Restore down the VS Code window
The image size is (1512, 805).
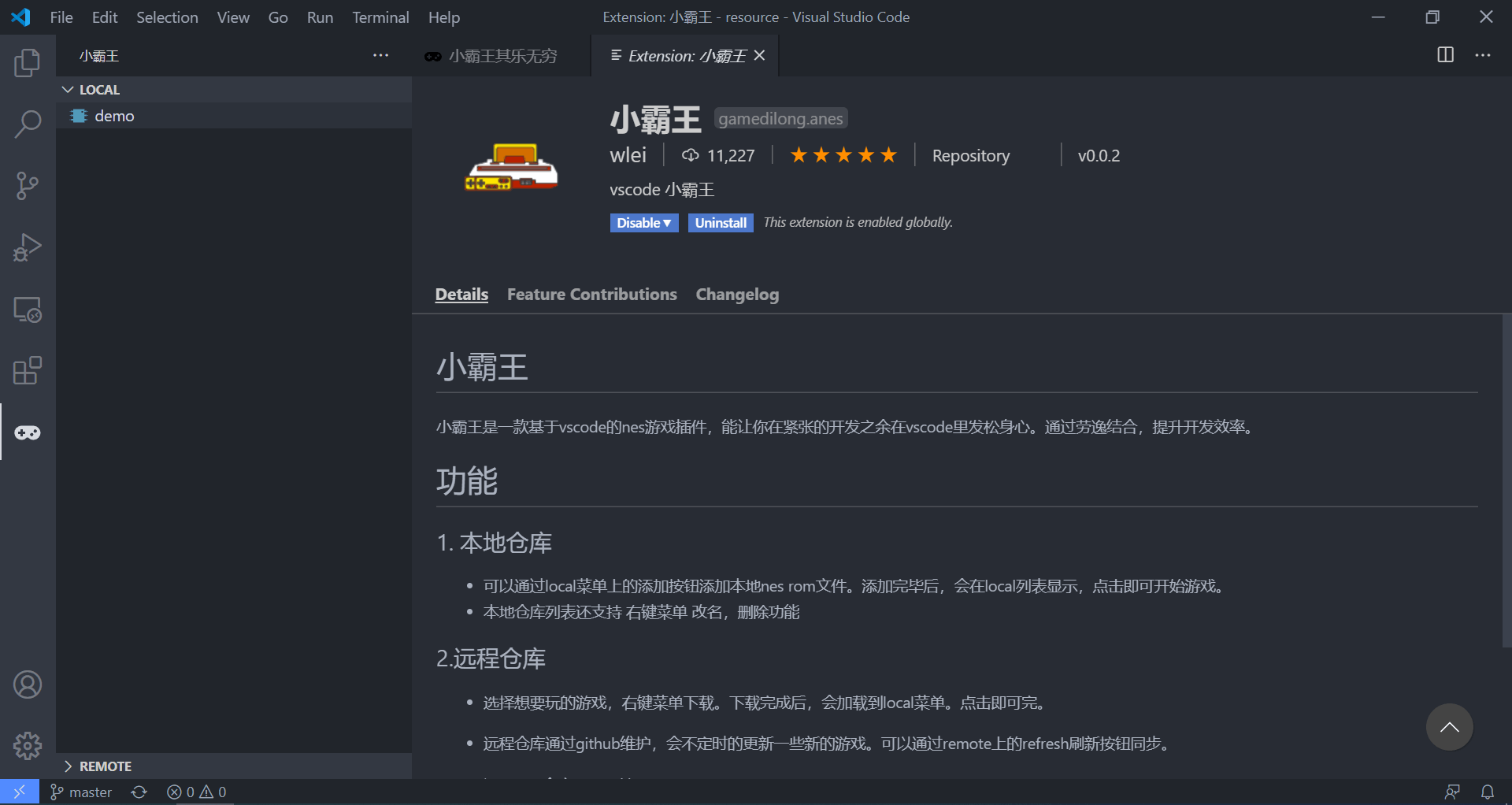pyautogui.click(x=1432, y=17)
